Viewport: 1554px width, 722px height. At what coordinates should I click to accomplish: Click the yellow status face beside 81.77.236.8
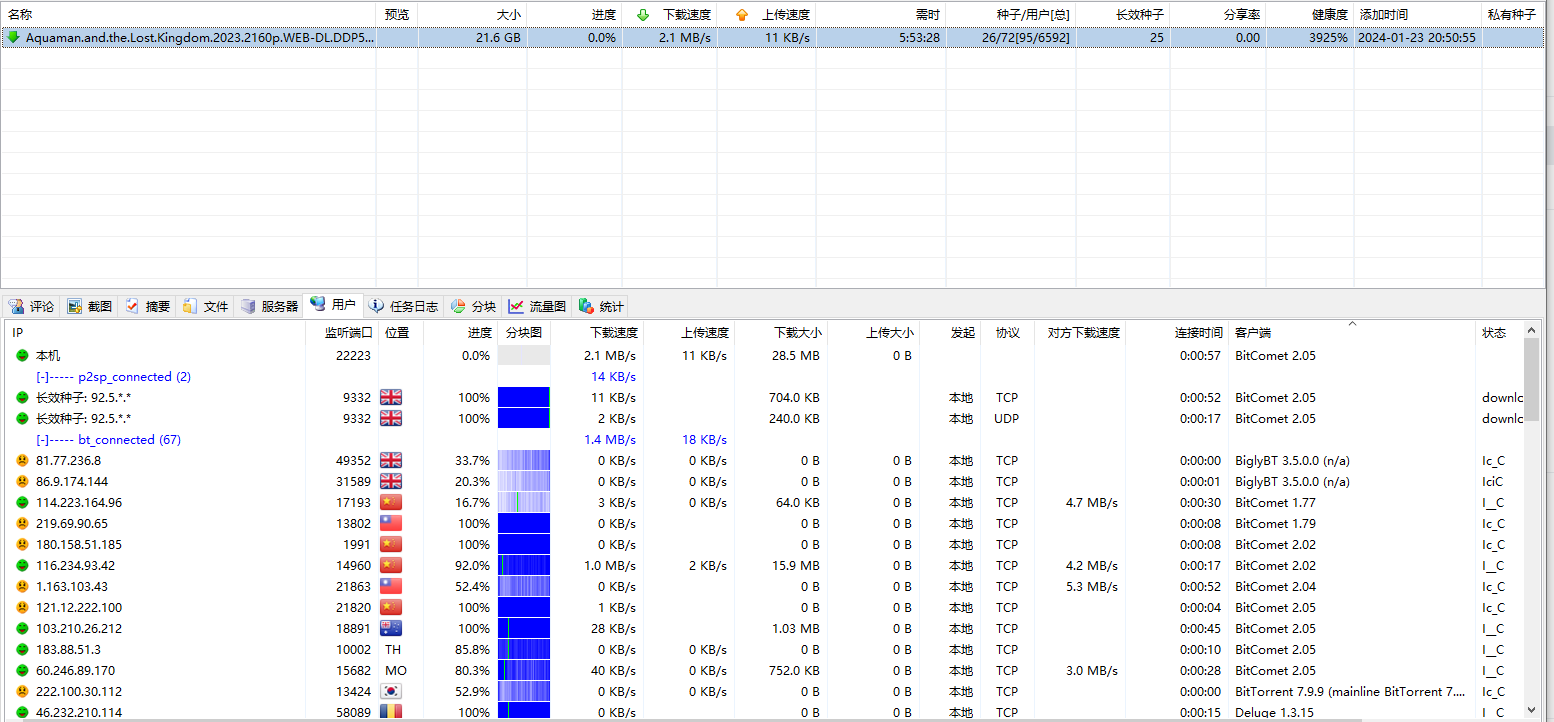pos(22,461)
